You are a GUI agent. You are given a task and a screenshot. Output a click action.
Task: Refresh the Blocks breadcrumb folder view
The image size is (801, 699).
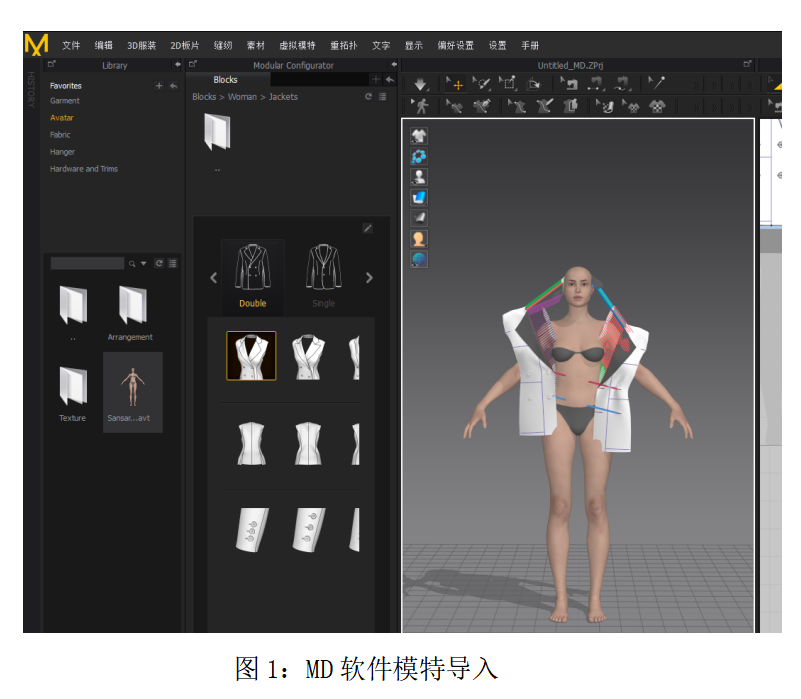click(x=368, y=97)
